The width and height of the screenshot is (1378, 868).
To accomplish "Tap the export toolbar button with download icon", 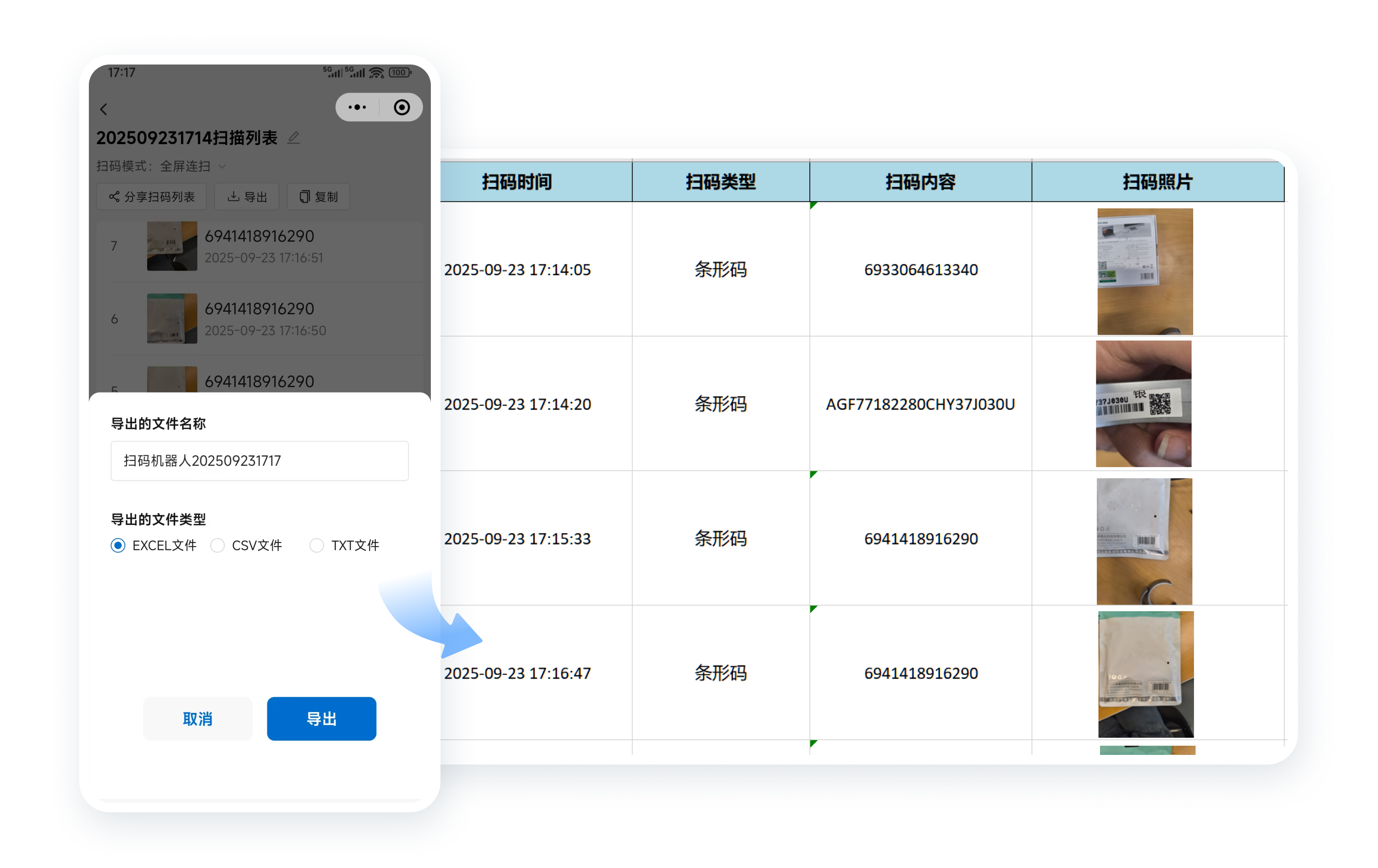I will [x=247, y=197].
